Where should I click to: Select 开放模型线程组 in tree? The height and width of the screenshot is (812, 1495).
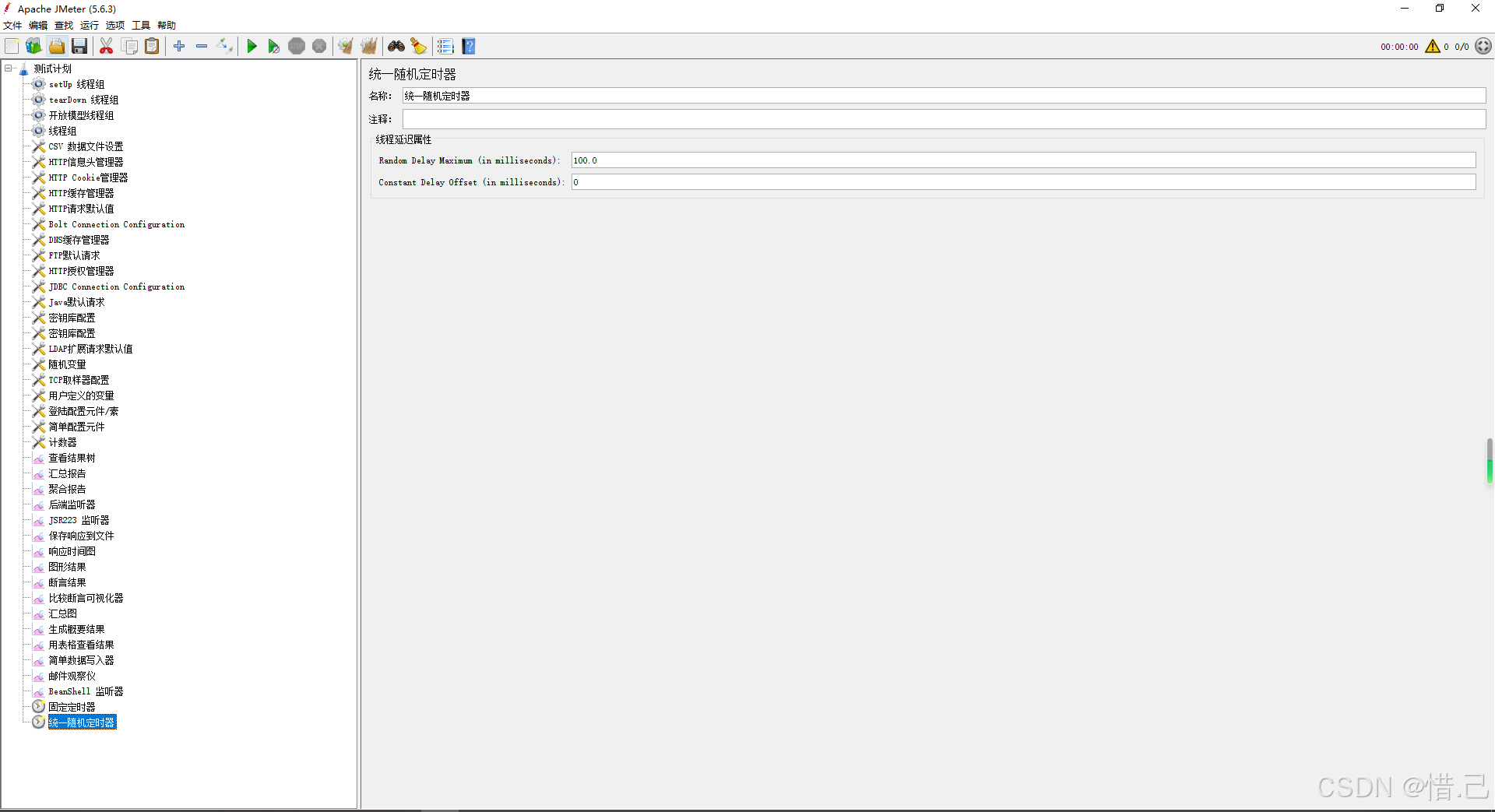[81, 115]
